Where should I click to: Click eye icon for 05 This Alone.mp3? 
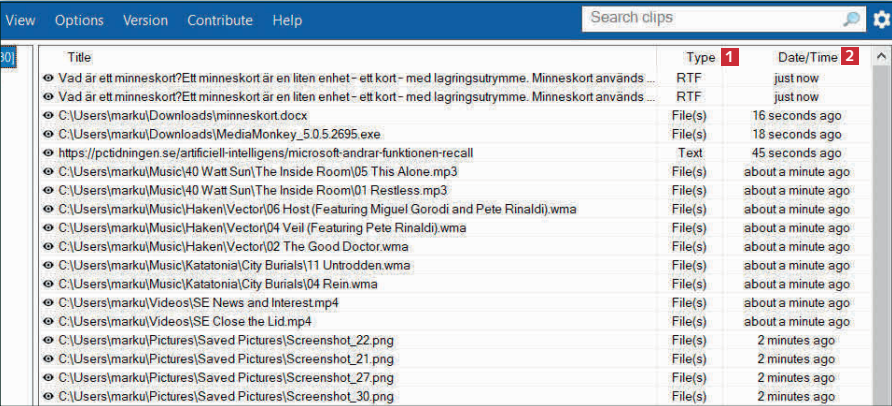[x=48, y=172]
